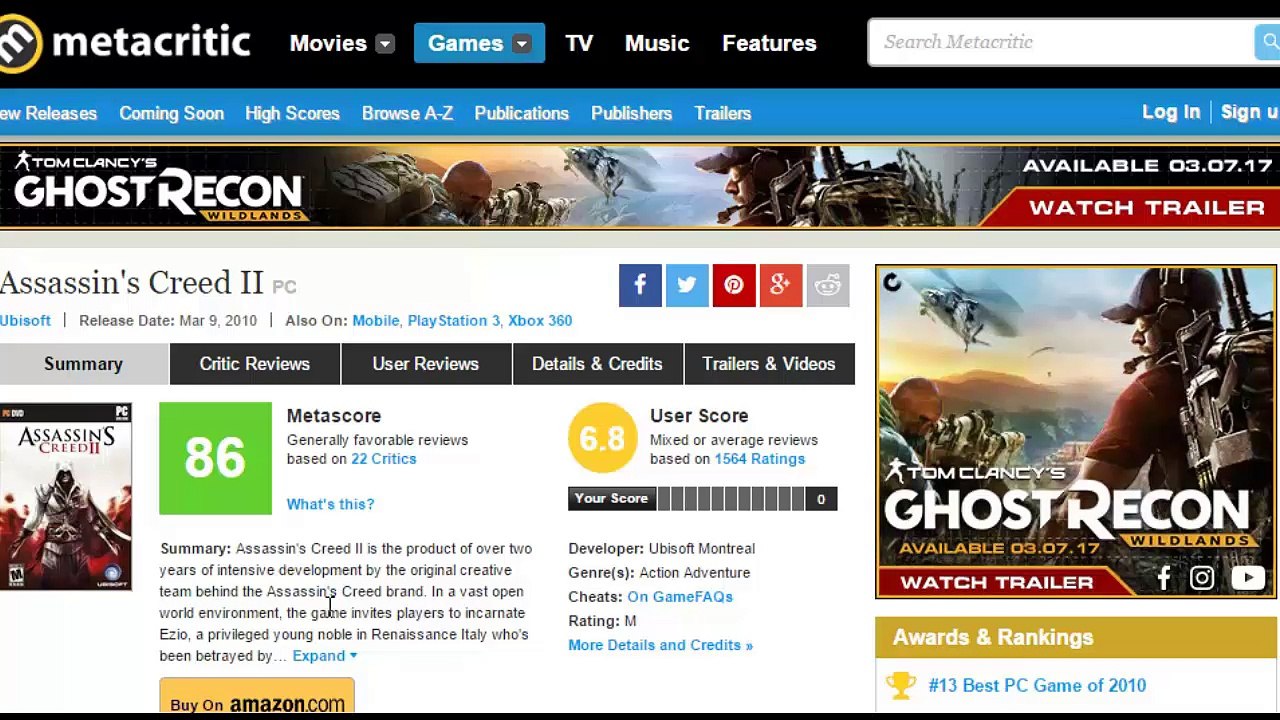Click the Ubisoft Montreal developer name

point(702,549)
